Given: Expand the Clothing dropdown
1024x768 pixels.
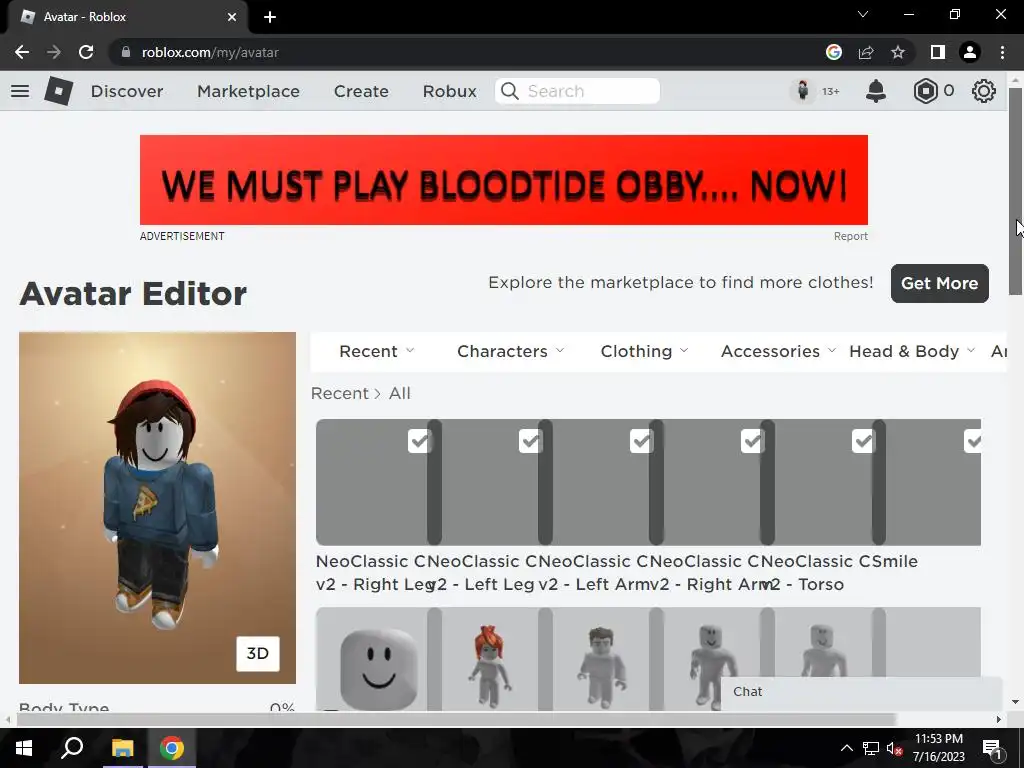Looking at the screenshot, I should click(645, 351).
